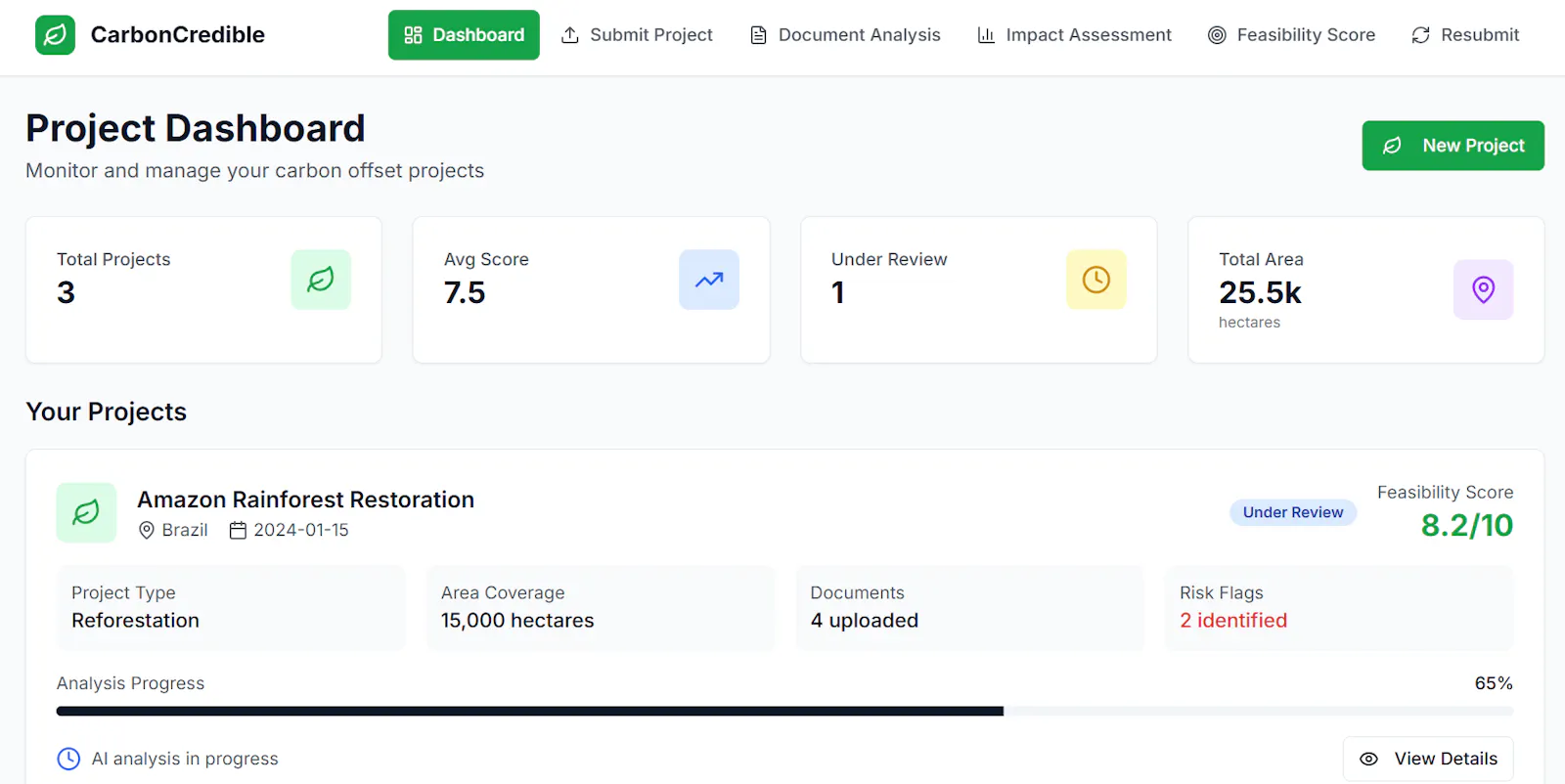The image size is (1565, 784).
Task: Click the purple map pin icon in Total Area card
Action: (1484, 289)
